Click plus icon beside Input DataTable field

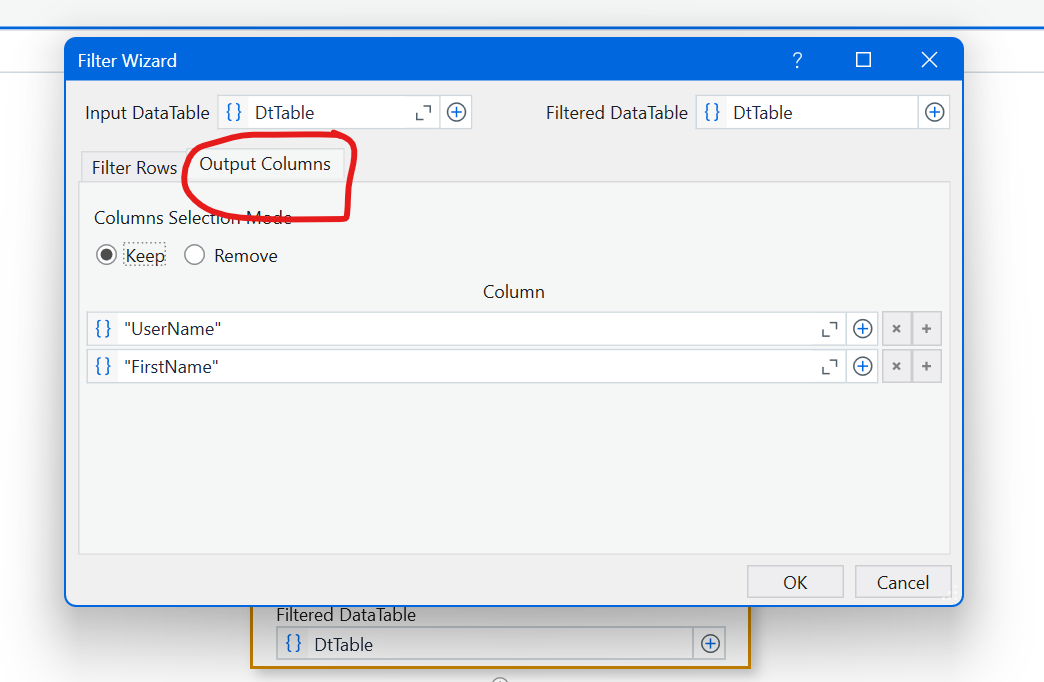coord(456,113)
